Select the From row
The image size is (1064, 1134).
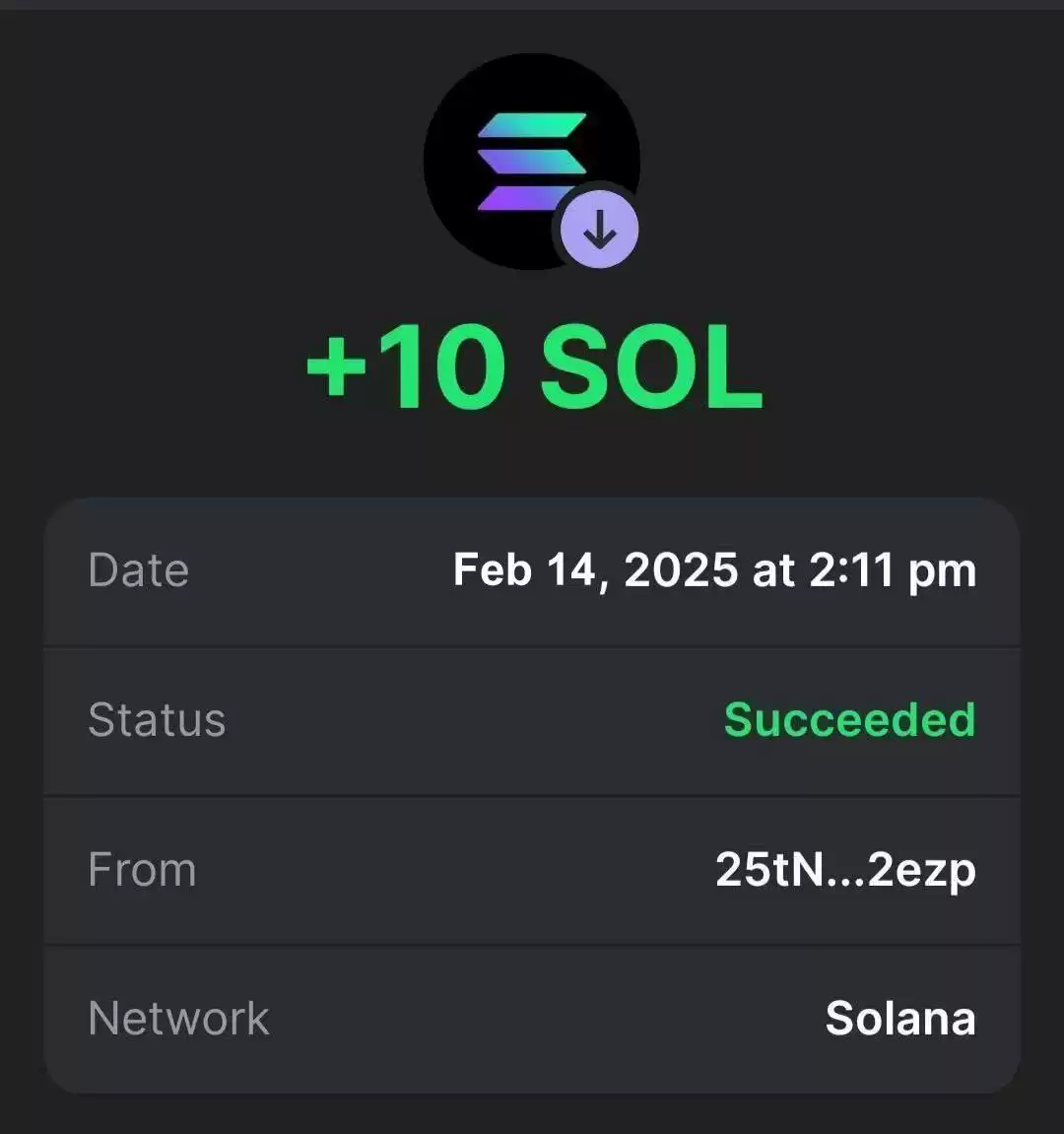532,870
